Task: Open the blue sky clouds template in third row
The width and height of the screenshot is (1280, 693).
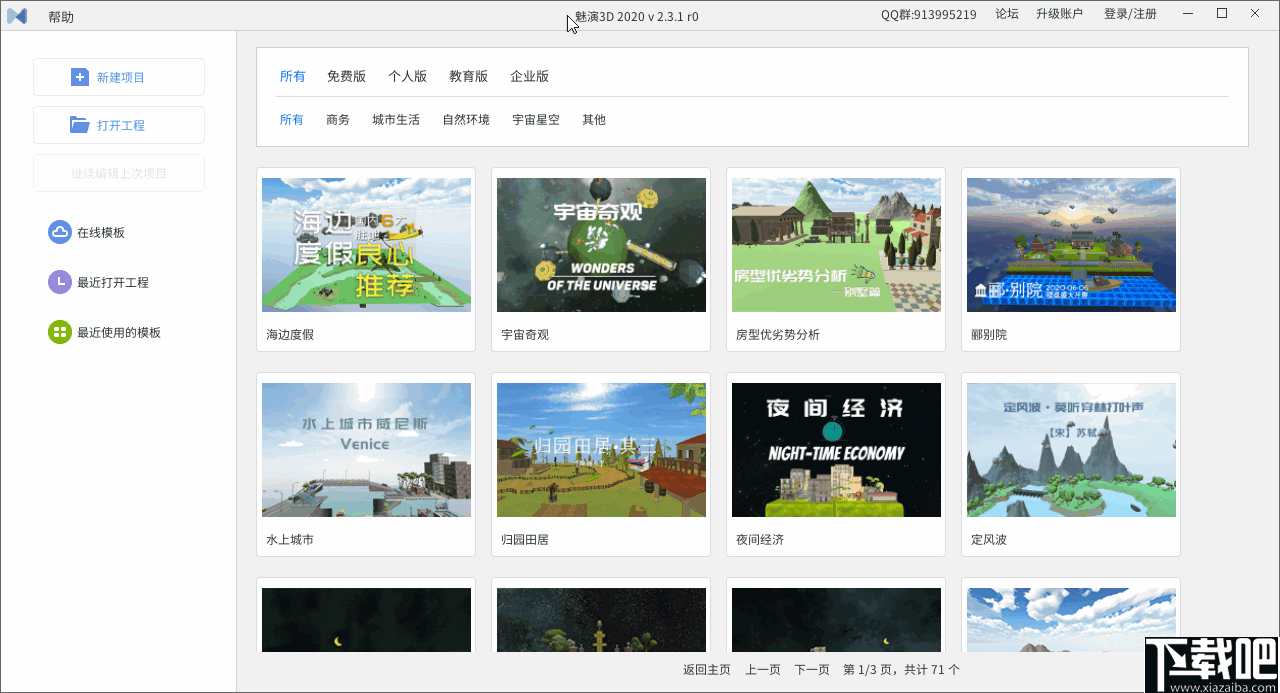Action: 1071,620
